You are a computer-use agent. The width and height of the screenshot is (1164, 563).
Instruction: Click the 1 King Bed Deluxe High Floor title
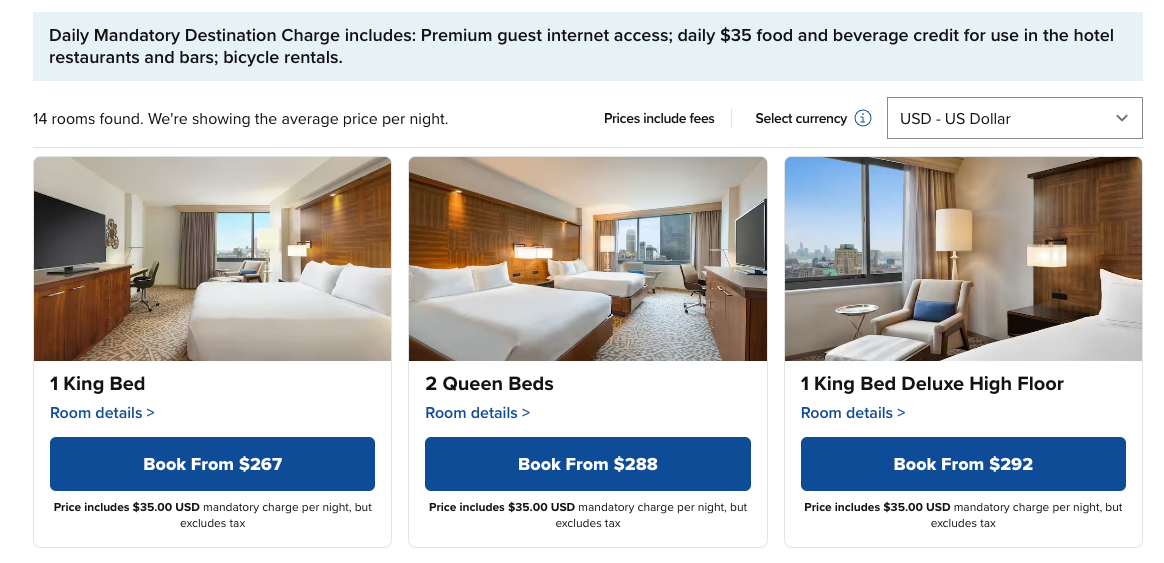[932, 384]
